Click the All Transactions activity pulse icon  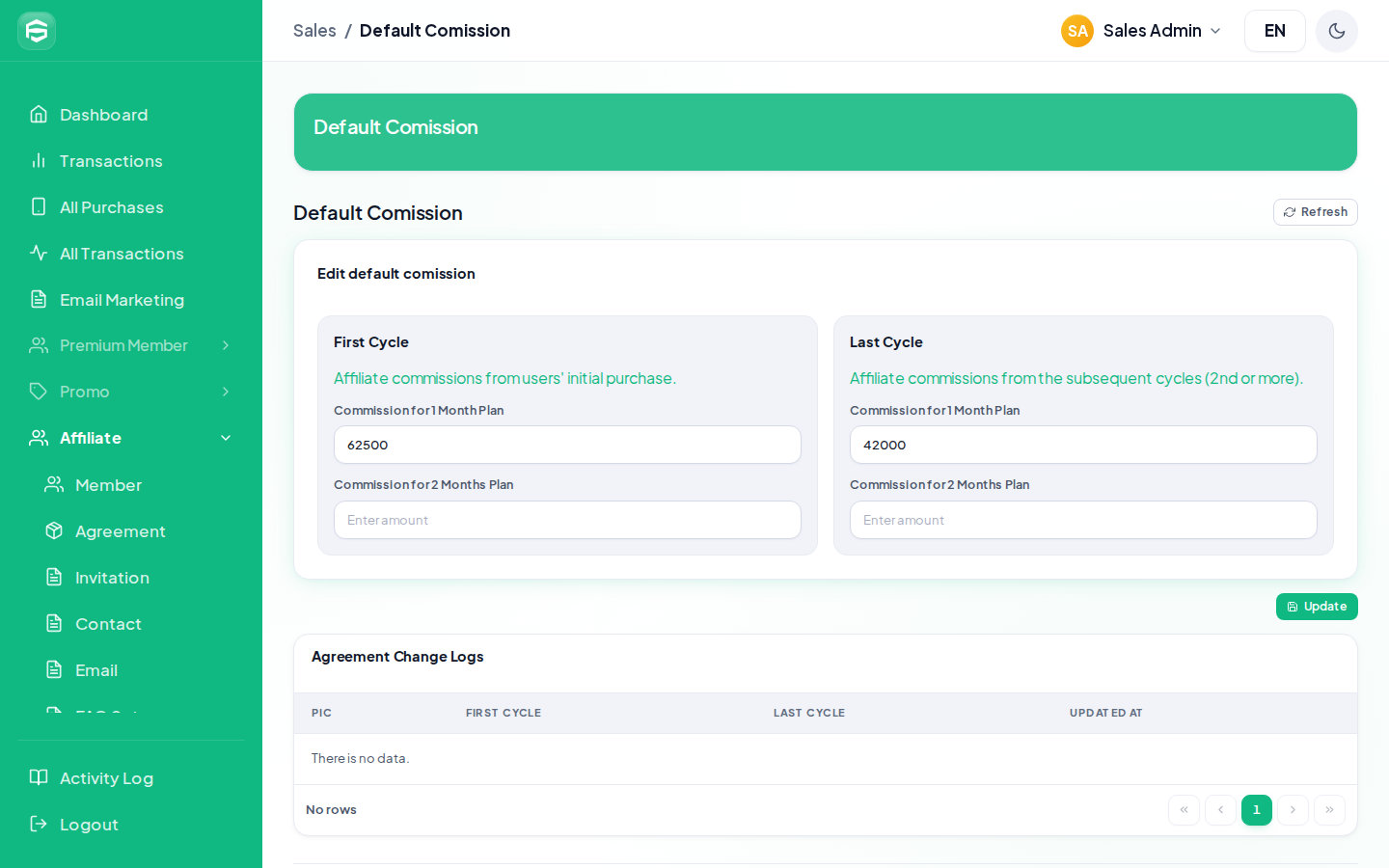pyautogui.click(x=39, y=254)
